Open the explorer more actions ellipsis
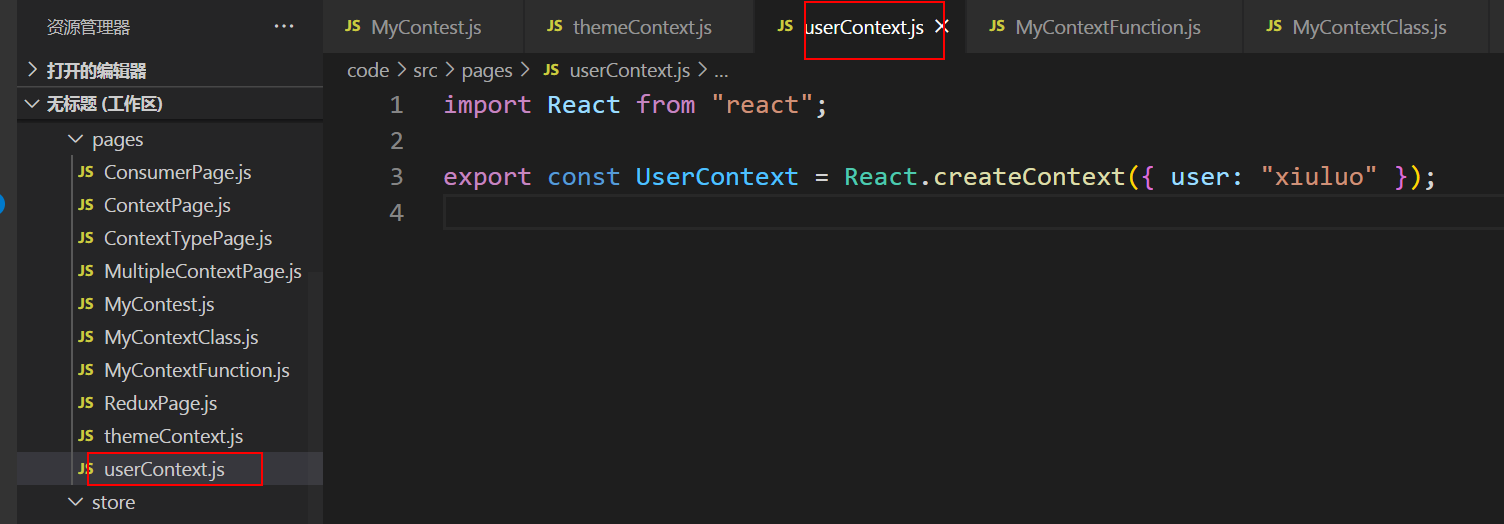The height and width of the screenshot is (524, 1504). [284, 27]
